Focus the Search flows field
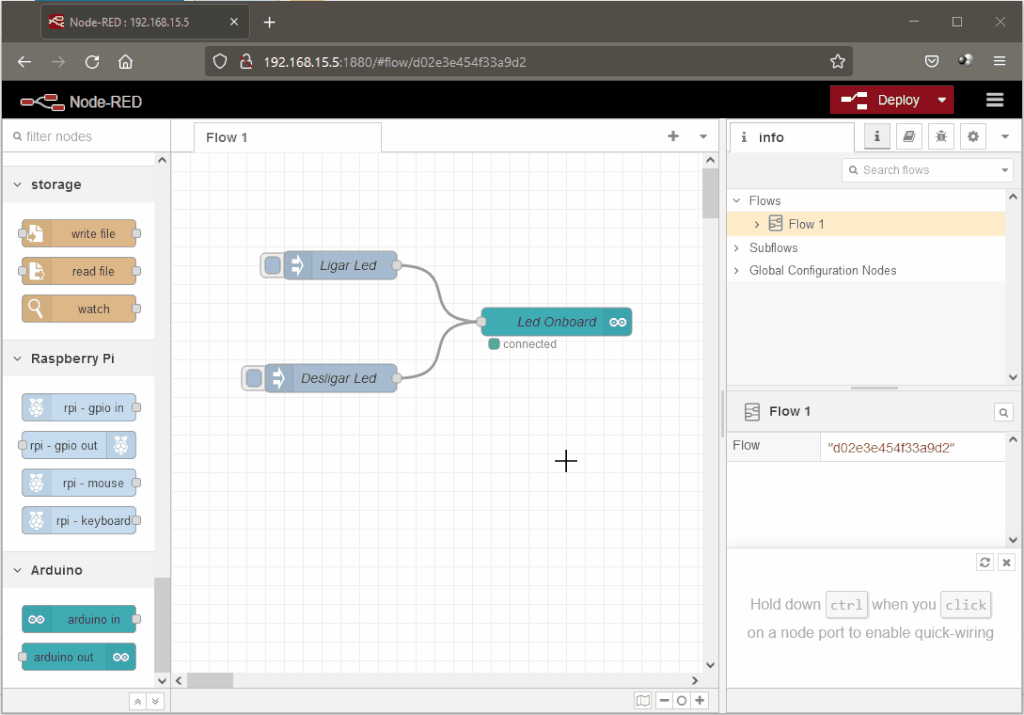Viewport: 1024px width, 715px height. tap(921, 170)
